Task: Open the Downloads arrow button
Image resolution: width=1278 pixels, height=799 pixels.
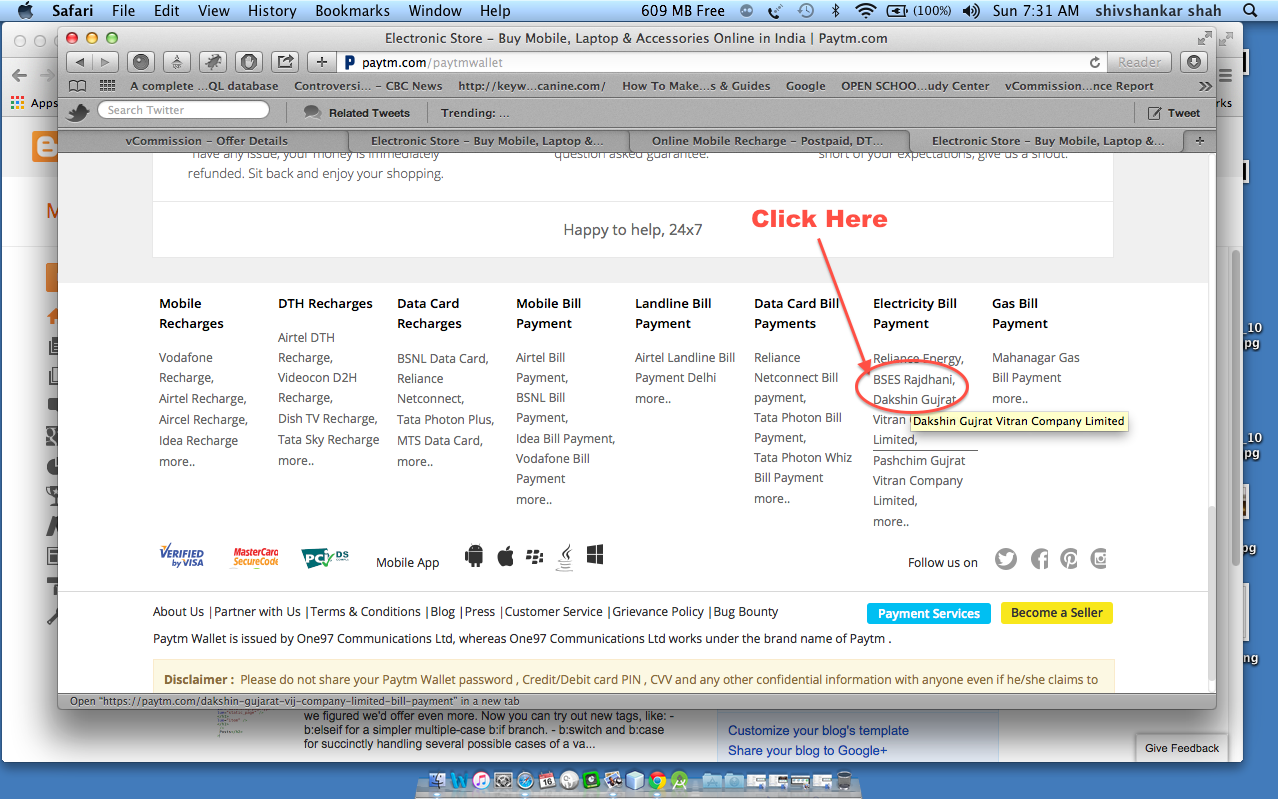Action: coord(1193,62)
